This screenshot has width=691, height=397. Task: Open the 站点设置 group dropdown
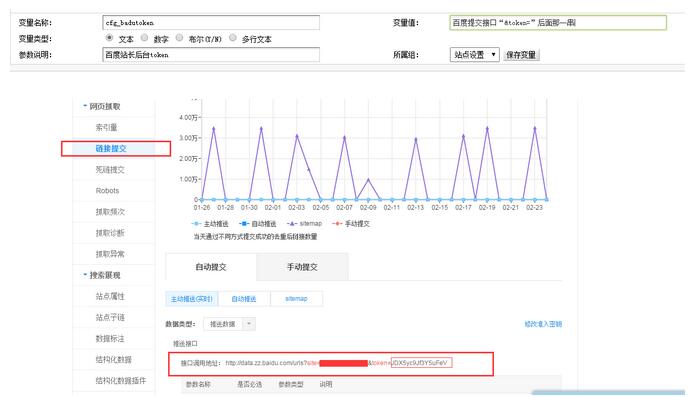(x=475, y=55)
